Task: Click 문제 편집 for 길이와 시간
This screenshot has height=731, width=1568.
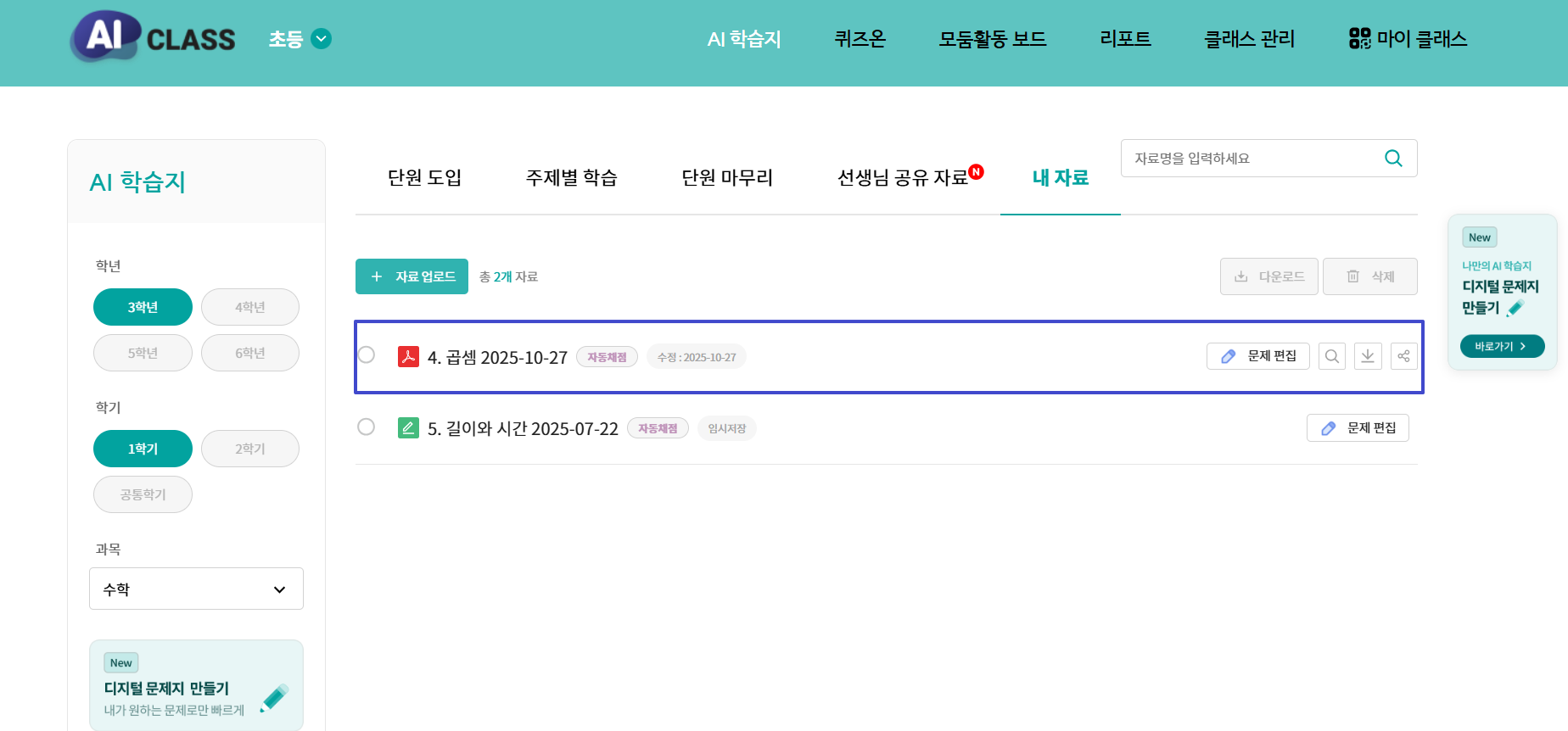Action: tap(1358, 428)
